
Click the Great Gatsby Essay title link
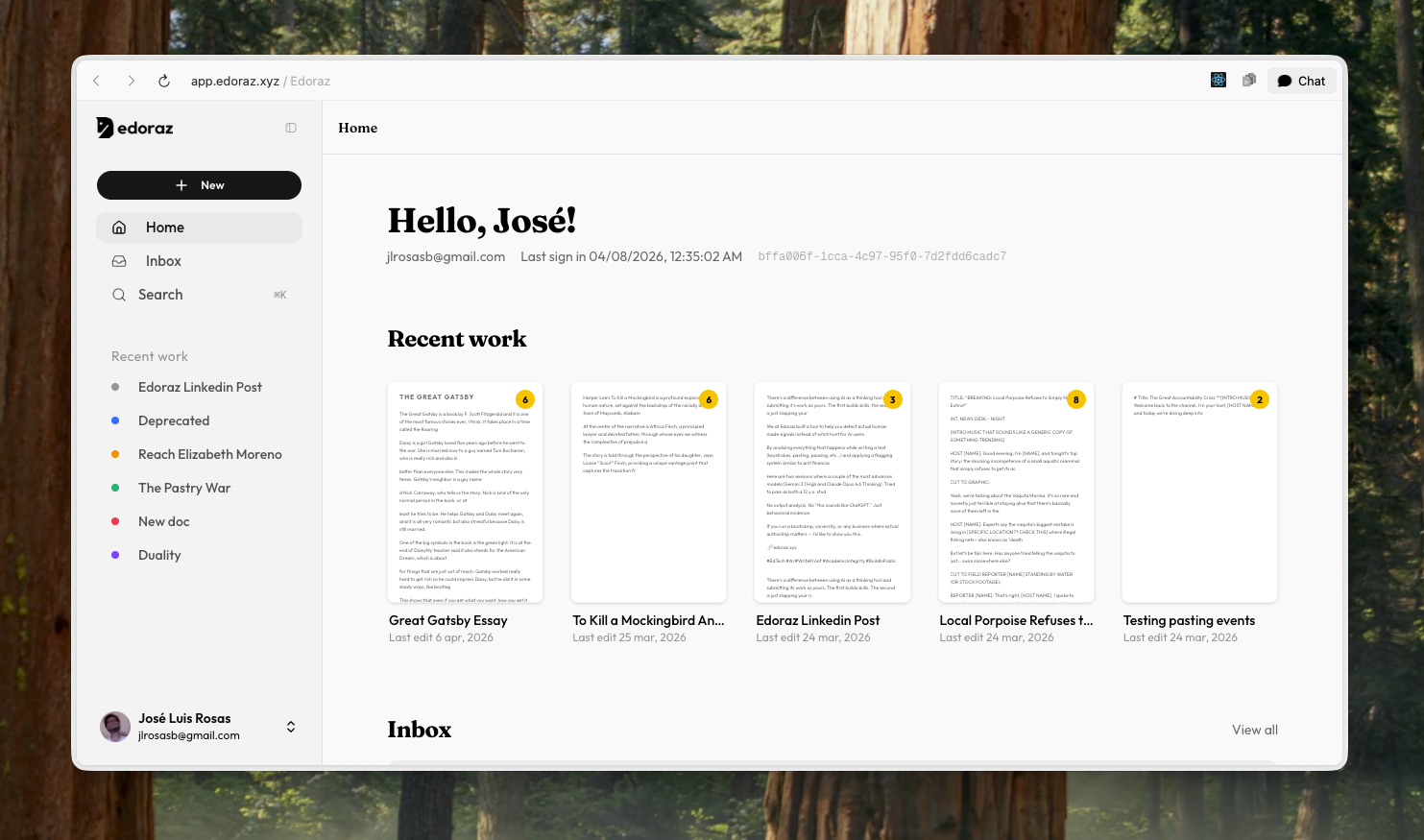click(448, 620)
